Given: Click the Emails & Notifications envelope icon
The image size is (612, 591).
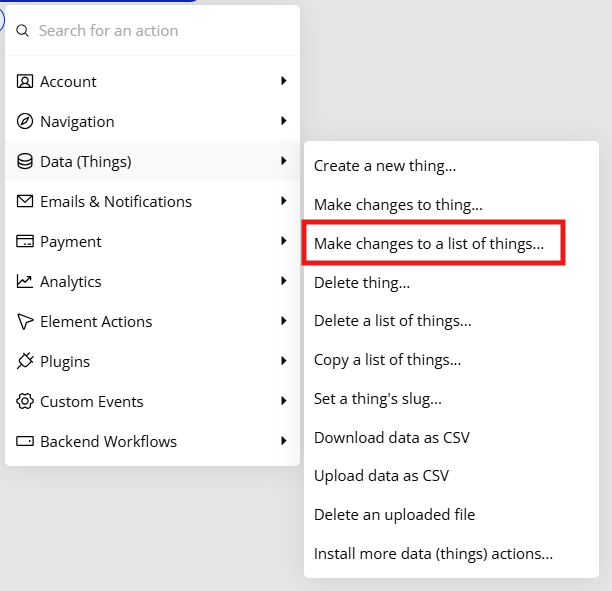Looking at the screenshot, I should pyautogui.click(x=25, y=201).
